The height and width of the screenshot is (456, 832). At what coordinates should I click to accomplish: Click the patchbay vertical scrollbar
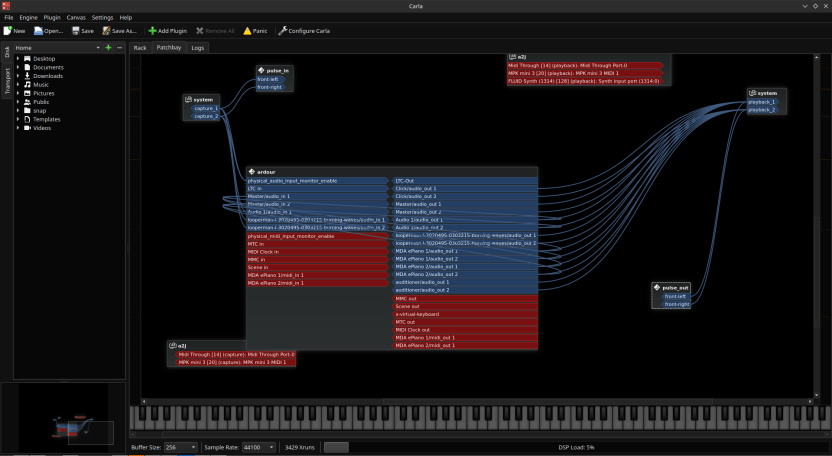pos(817,226)
